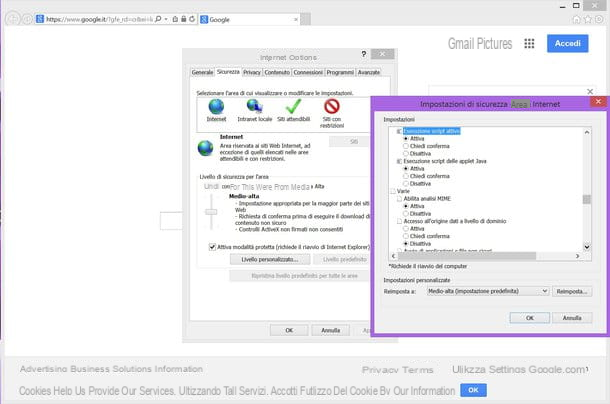Click the Reimposta button
610x404 pixels.
click(572, 291)
